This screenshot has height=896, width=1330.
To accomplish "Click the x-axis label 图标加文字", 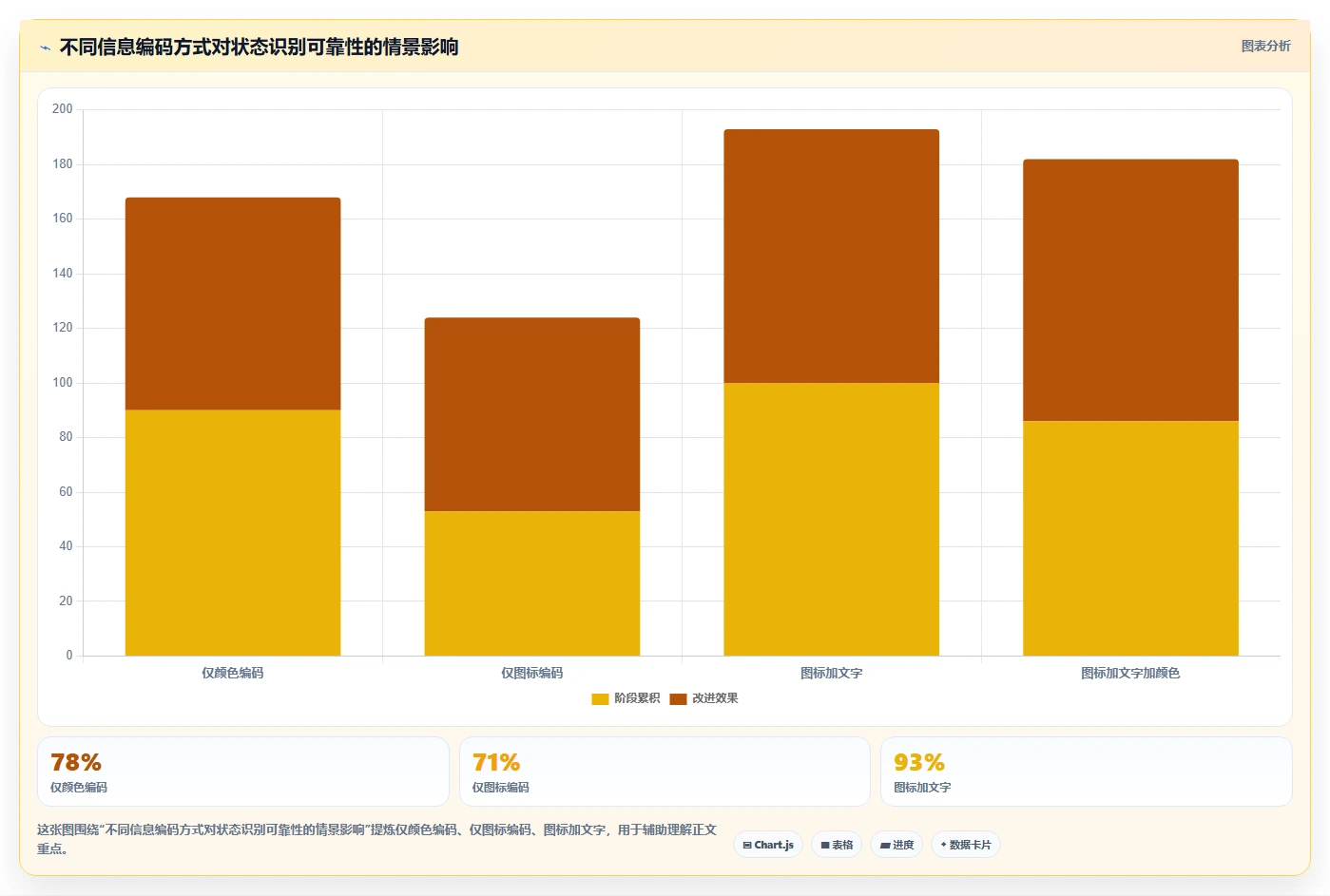I will pos(832,673).
